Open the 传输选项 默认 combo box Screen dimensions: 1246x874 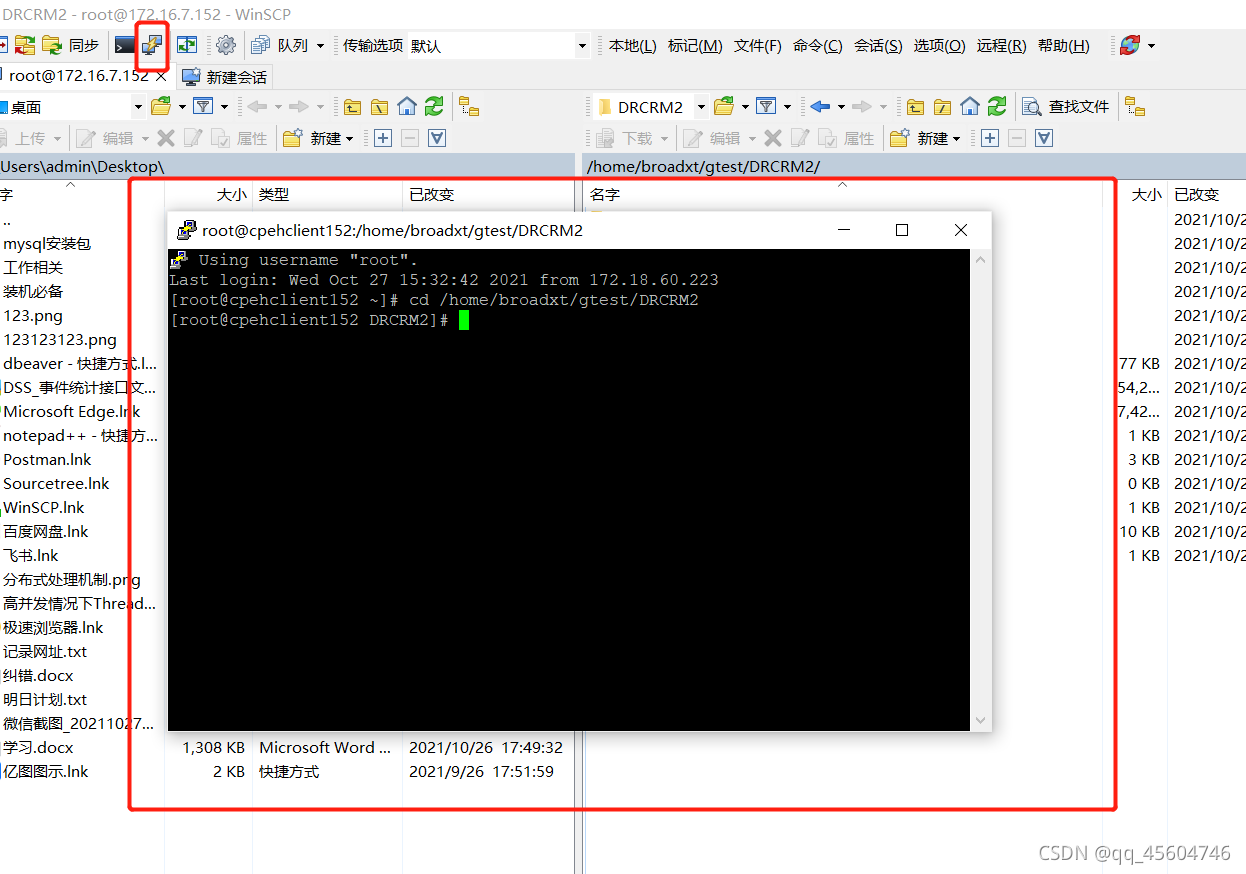click(498, 45)
